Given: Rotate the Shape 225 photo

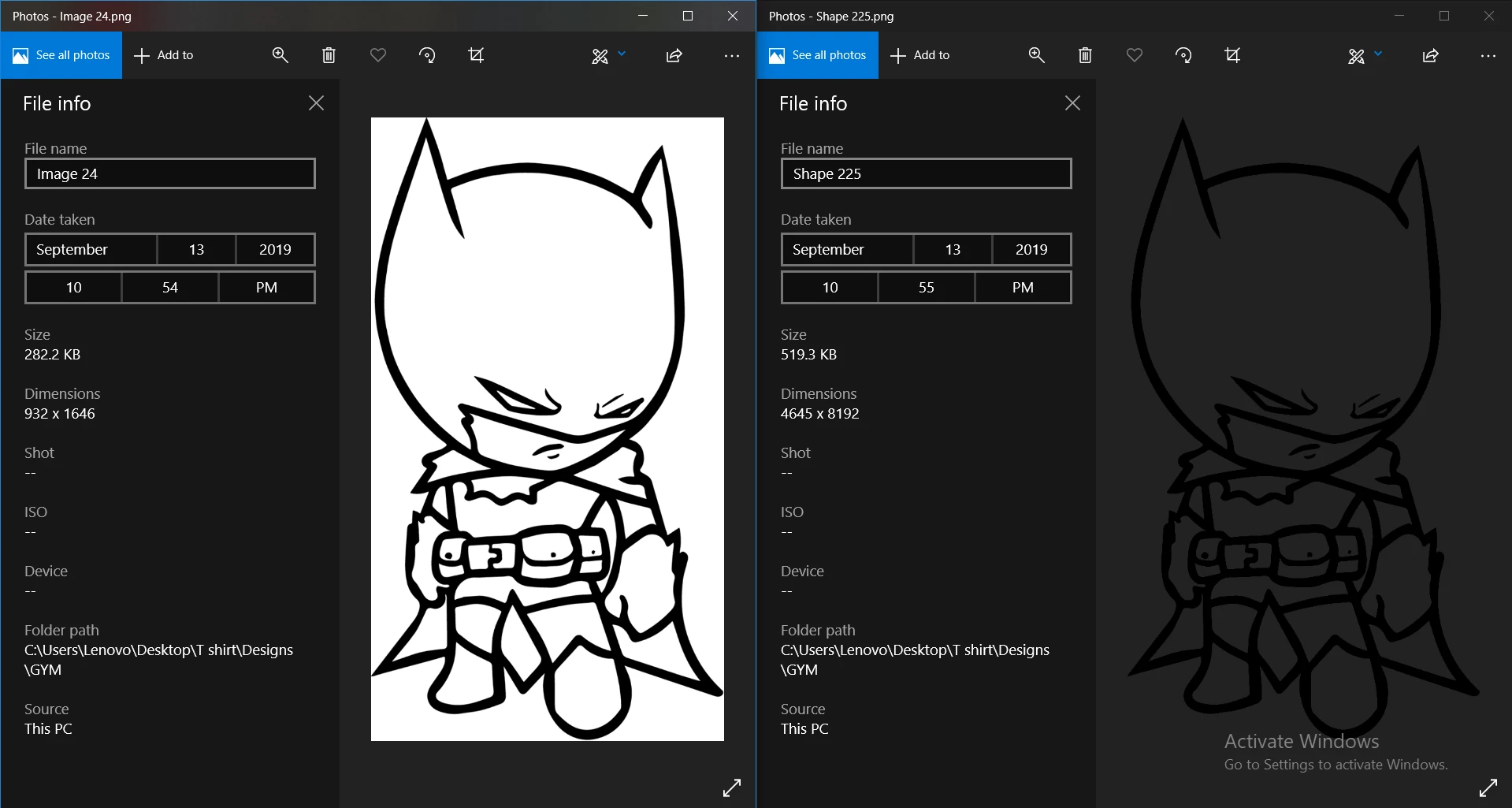Looking at the screenshot, I should pyautogui.click(x=1183, y=55).
